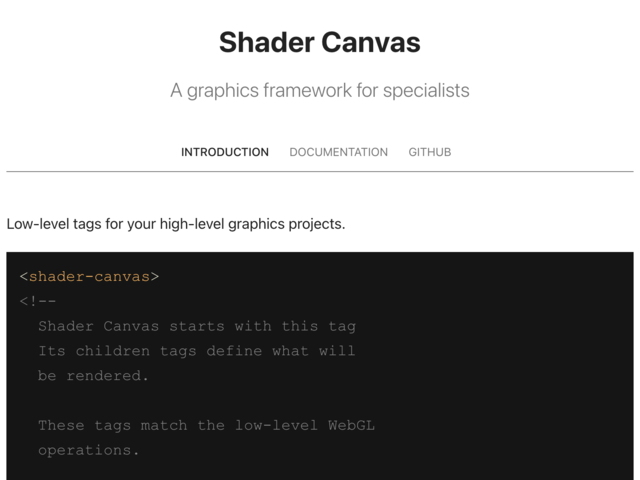Switch to the Documentation tab

point(338,152)
